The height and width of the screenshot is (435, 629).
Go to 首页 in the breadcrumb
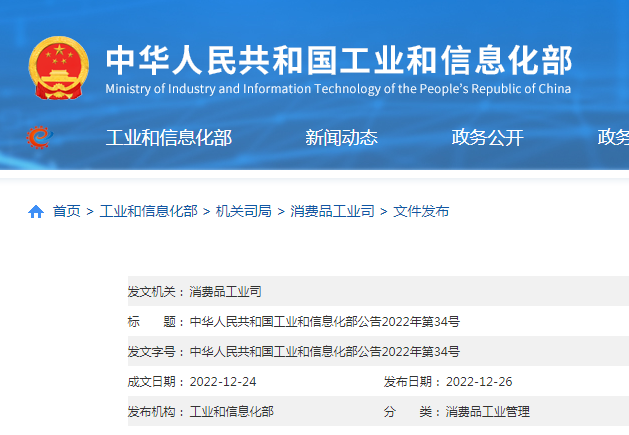click(67, 211)
